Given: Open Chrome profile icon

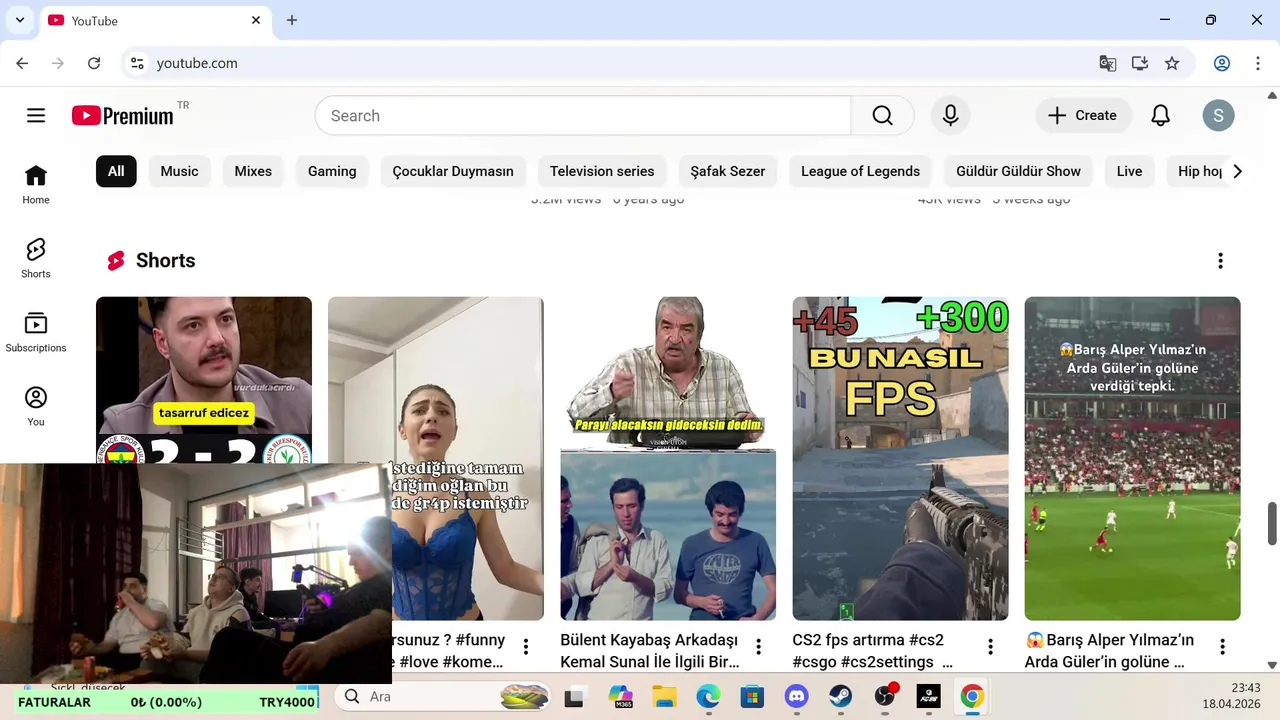Looking at the screenshot, I should point(1222,63).
